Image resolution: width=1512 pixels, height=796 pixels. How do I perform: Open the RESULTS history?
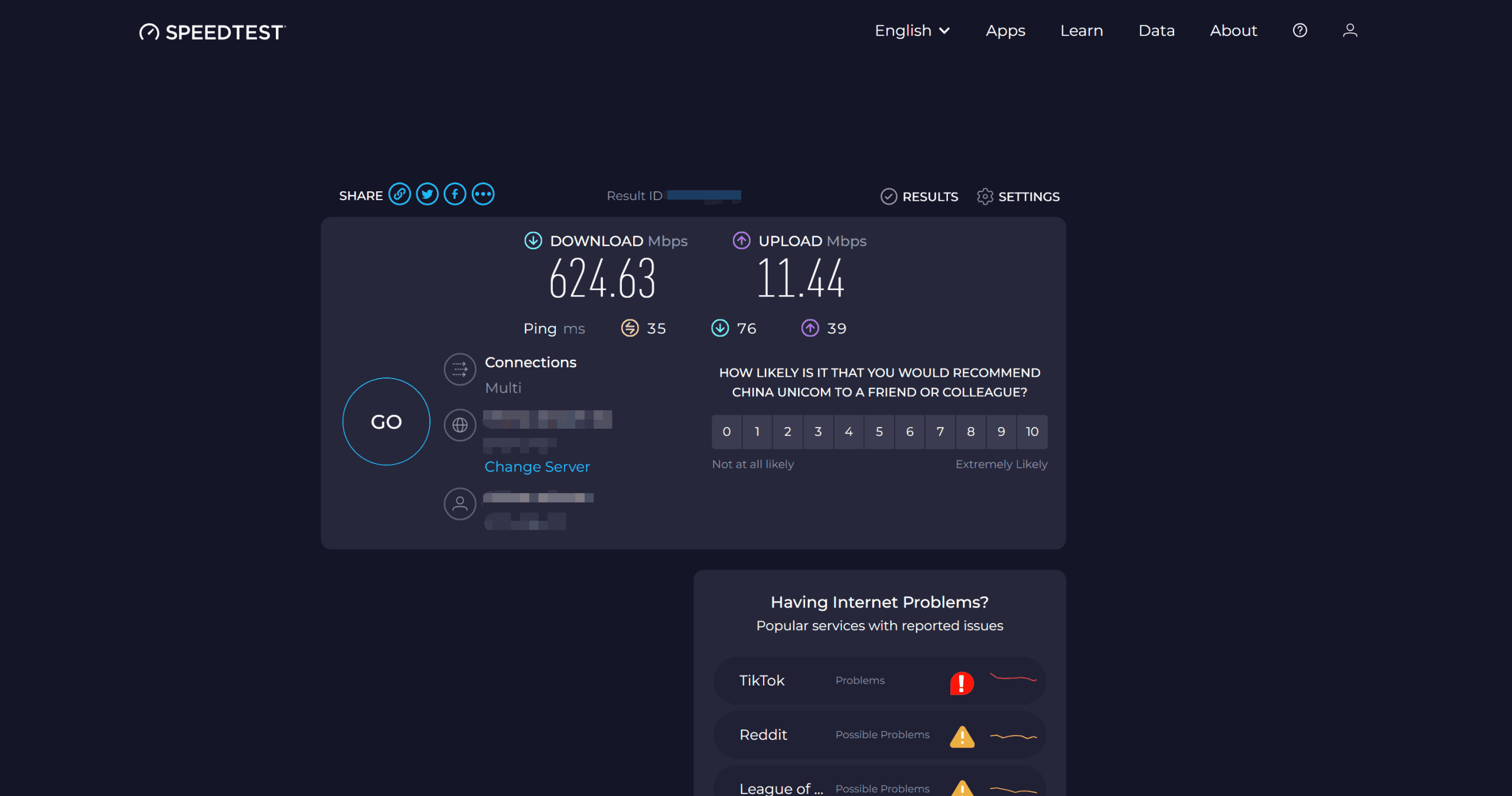pyautogui.click(x=920, y=197)
